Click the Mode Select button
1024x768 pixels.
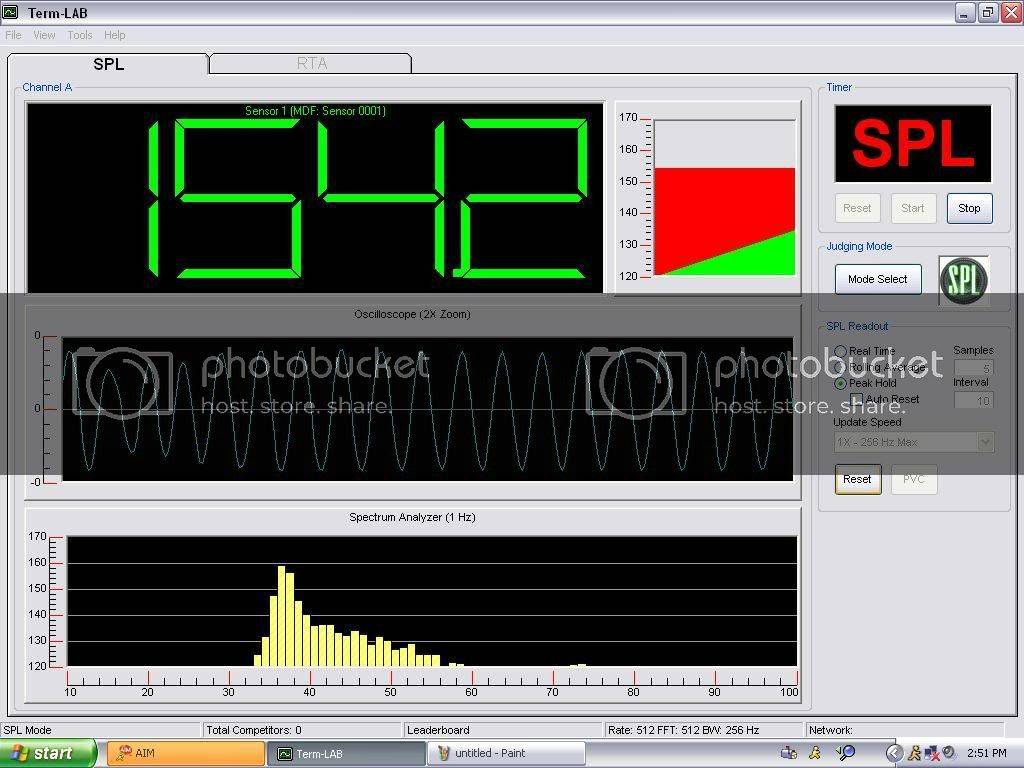point(878,280)
